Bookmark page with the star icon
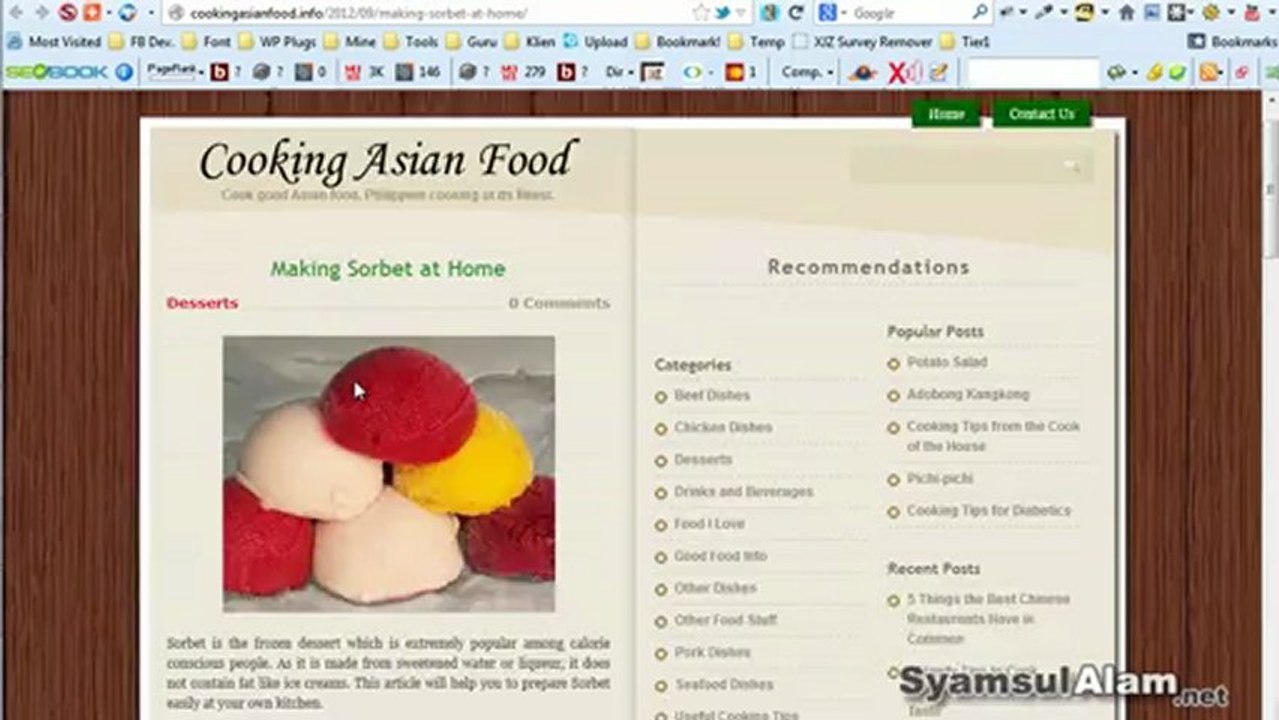 (x=700, y=13)
